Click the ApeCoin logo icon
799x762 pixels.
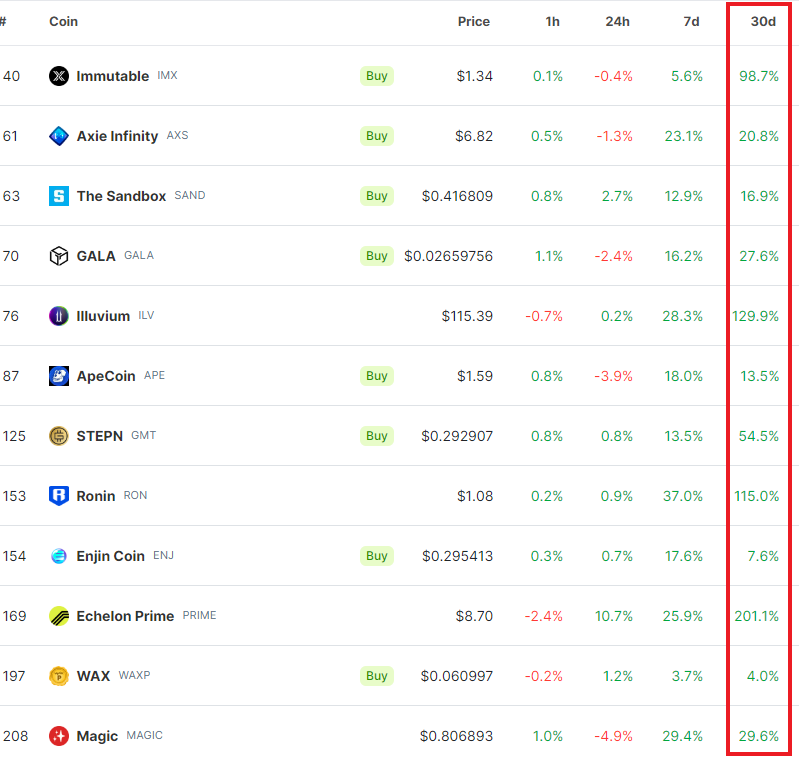pyautogui.click(x=59, y=376)
